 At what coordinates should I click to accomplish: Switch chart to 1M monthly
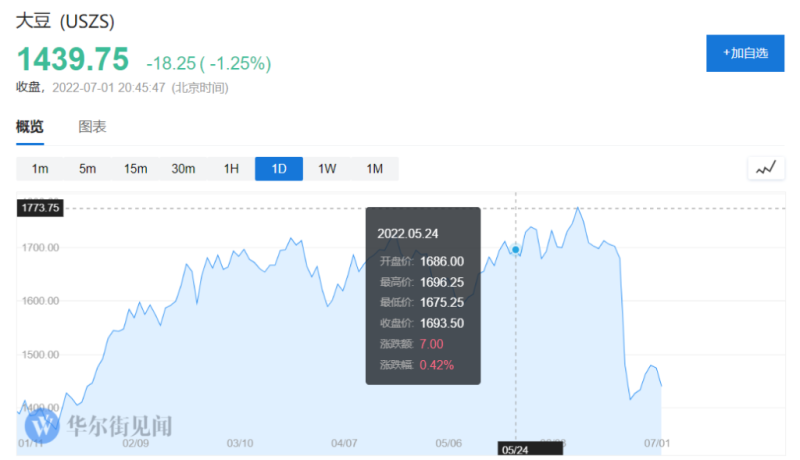(x=375, y=169)
